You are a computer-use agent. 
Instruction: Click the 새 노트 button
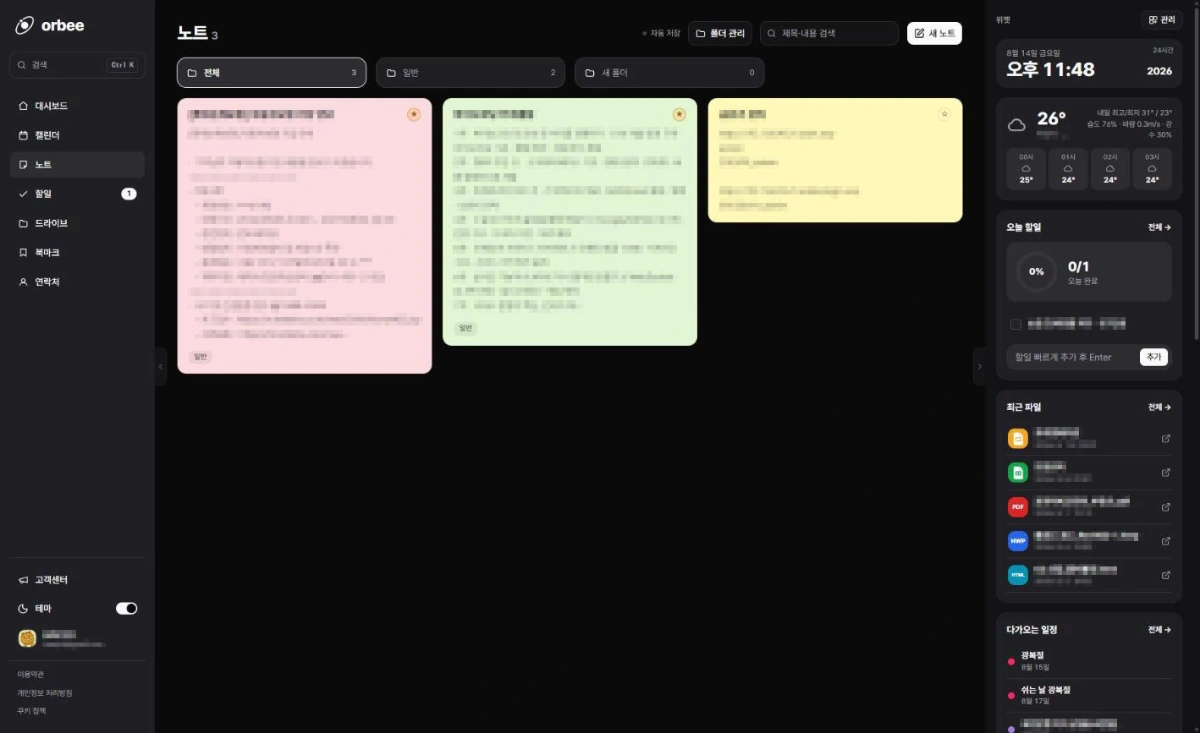pos(934,33)
